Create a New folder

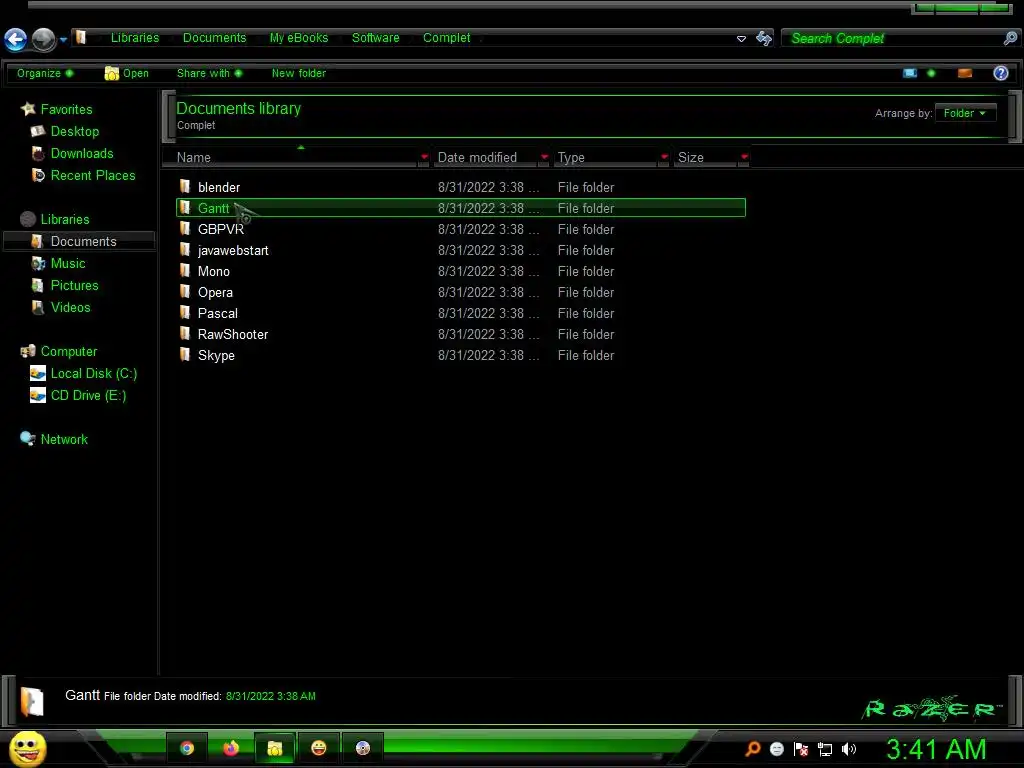click(298, 73)
